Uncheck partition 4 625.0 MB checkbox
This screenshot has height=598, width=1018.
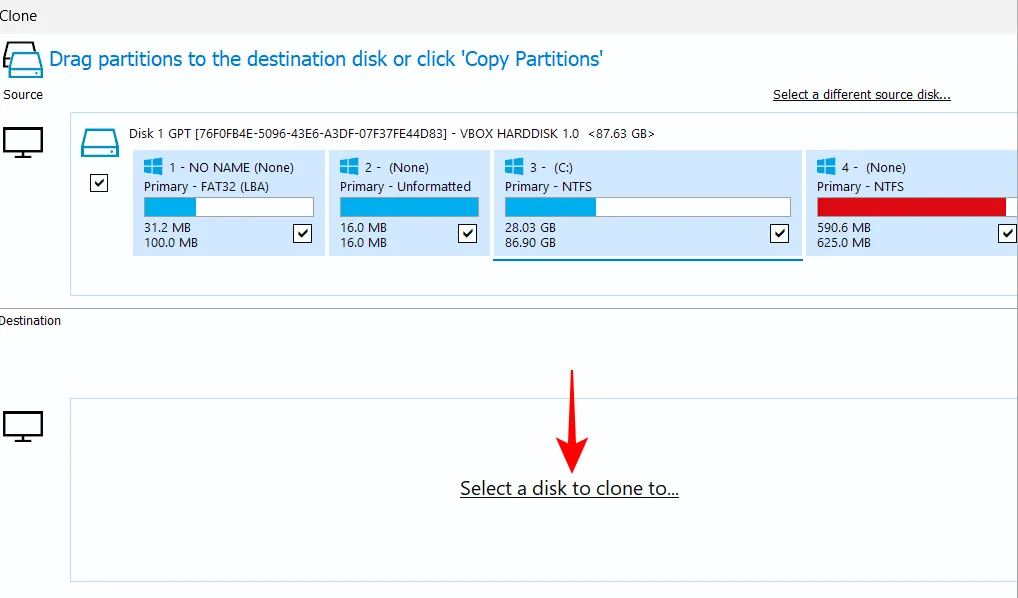click(x=1007, y=233)
